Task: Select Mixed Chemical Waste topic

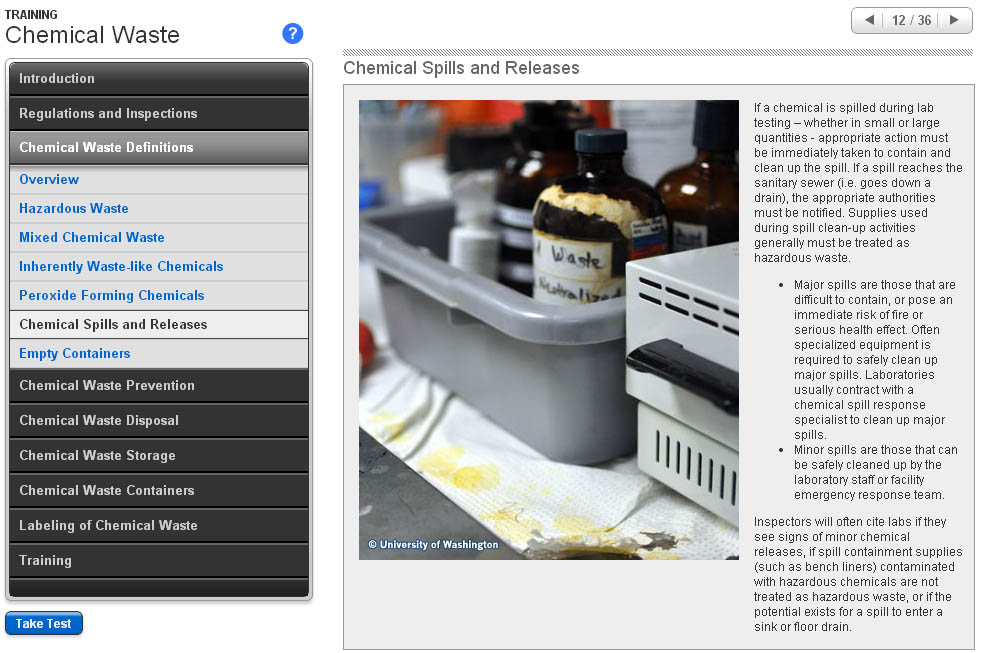Action: (92, 238)
